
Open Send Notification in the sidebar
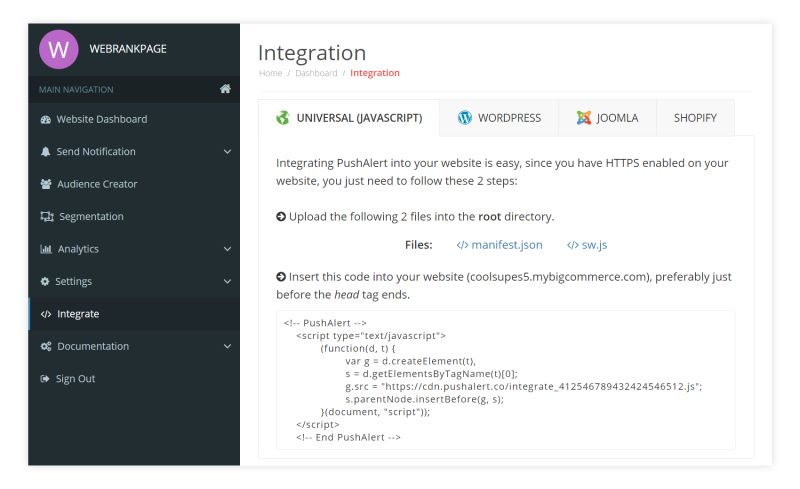134,152
